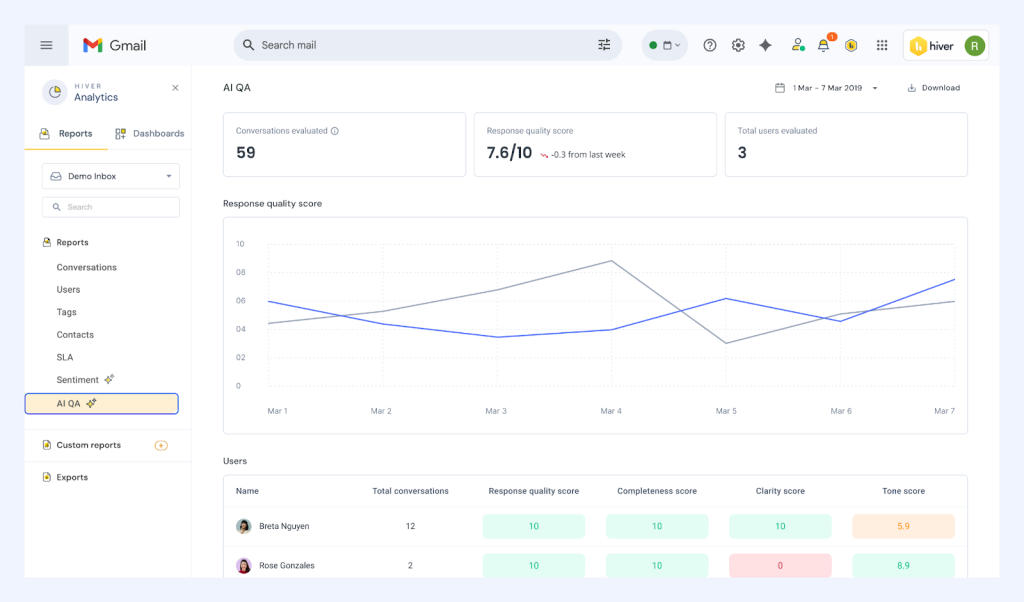1024x602 pixels.
Task: Open Gmail support help icon
Action: [x=710, y=45]
